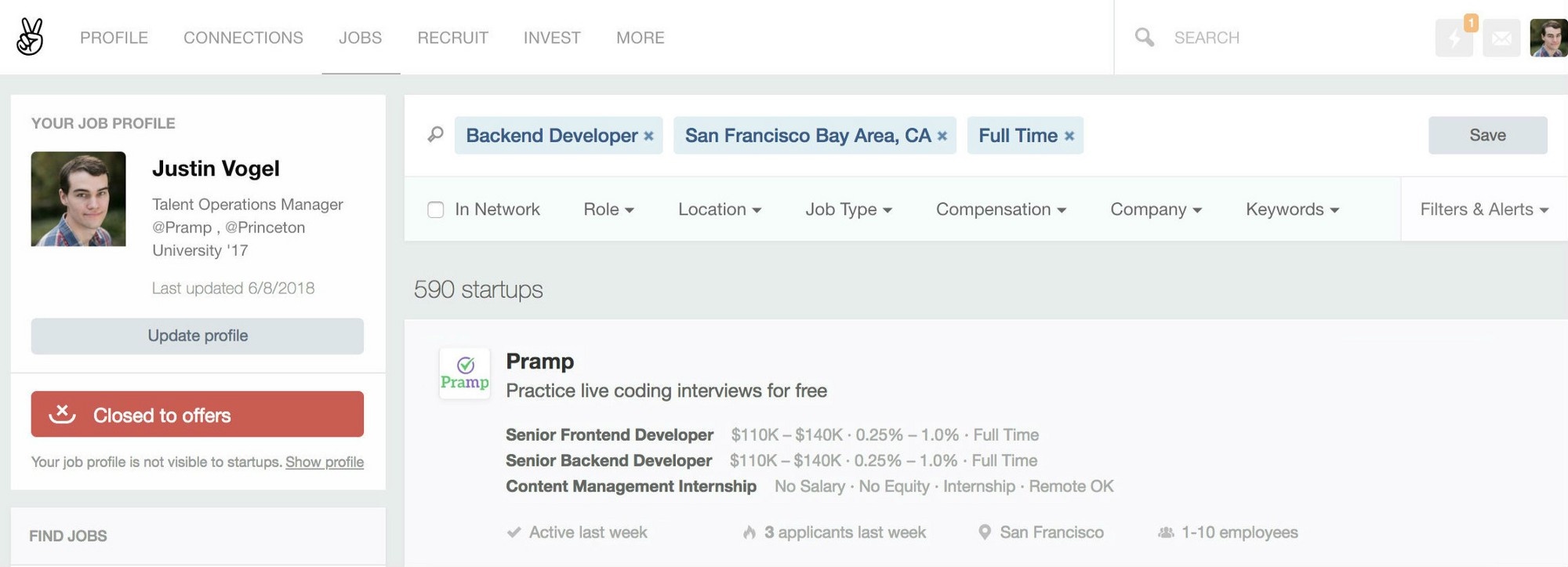This screenshot has height=567, width=1568.
Task: Toggle the Closed to offers status button
Action: click(198, 414)
